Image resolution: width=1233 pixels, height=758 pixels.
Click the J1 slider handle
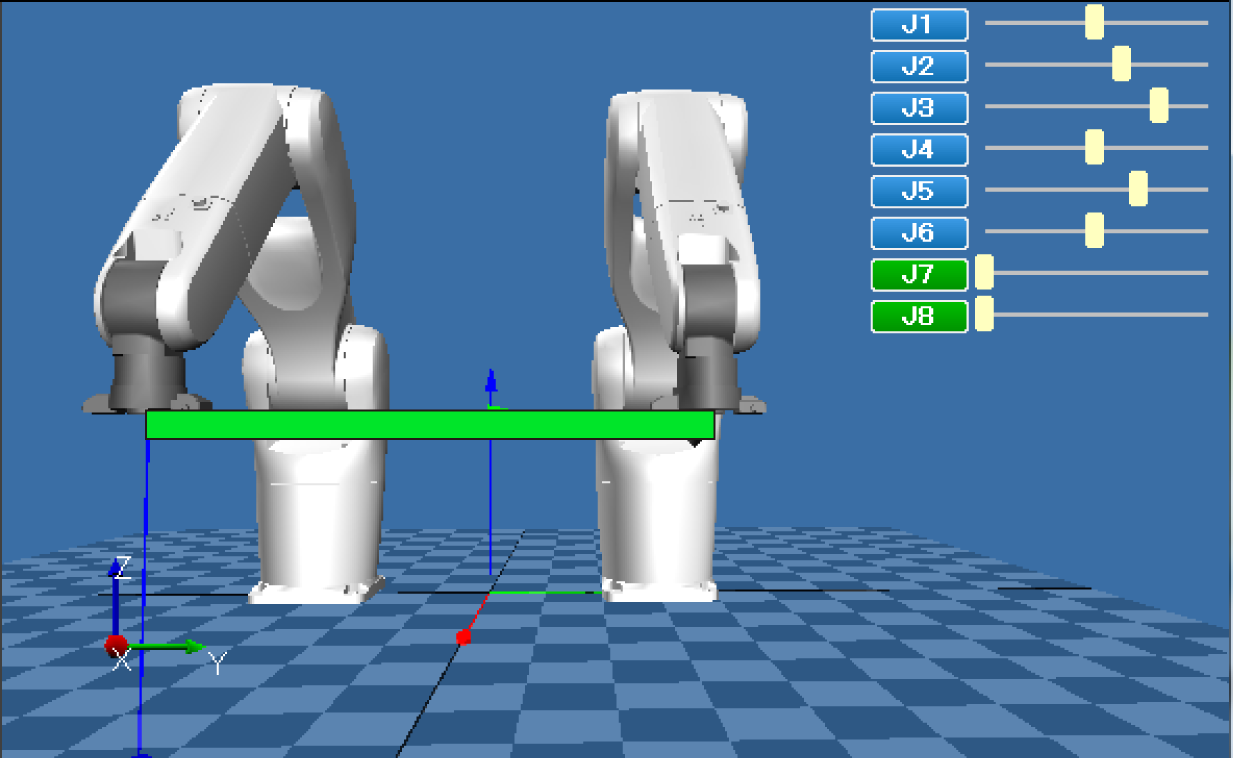1094,22
